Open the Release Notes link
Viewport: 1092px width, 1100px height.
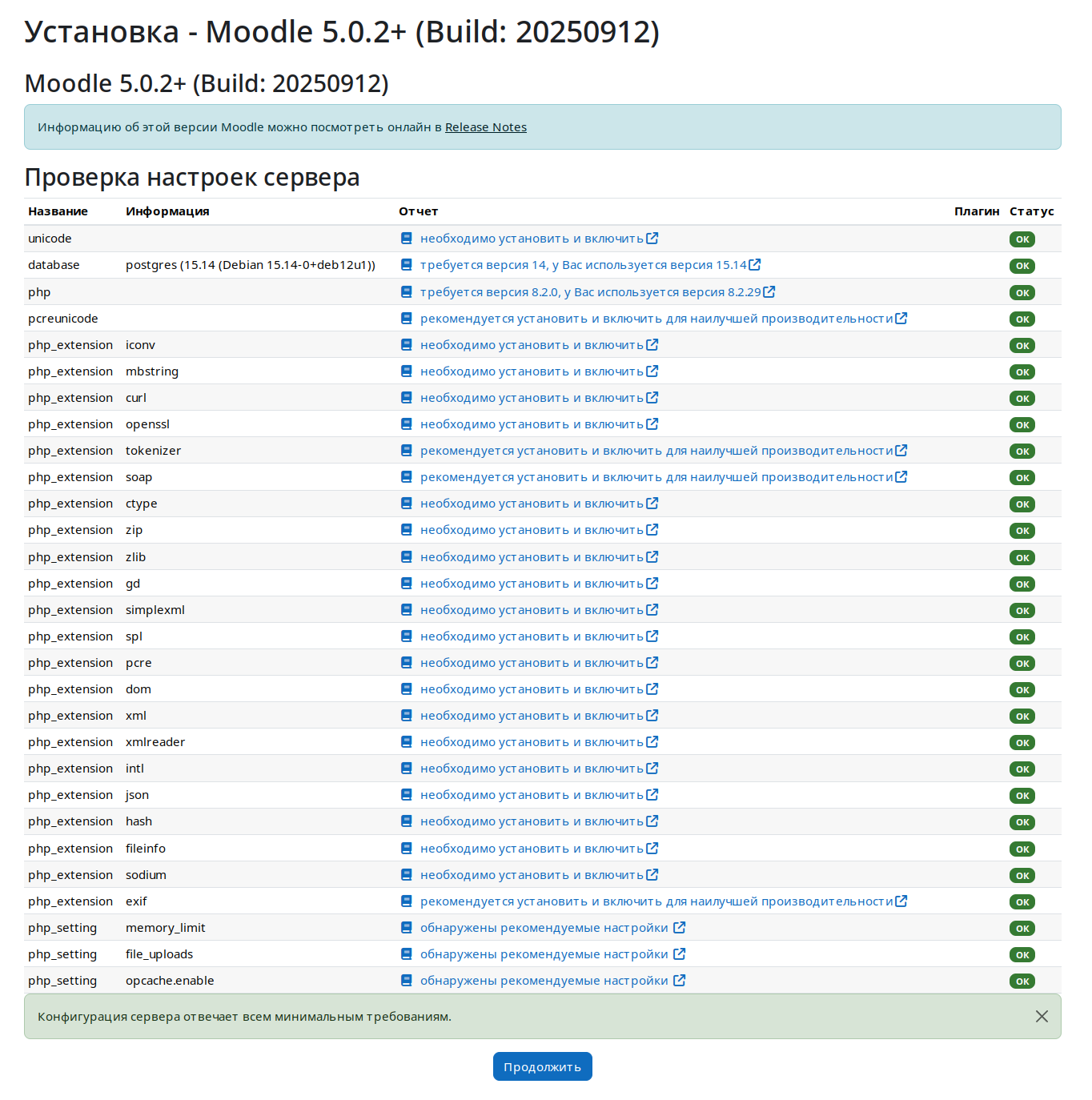coord(486,127)
